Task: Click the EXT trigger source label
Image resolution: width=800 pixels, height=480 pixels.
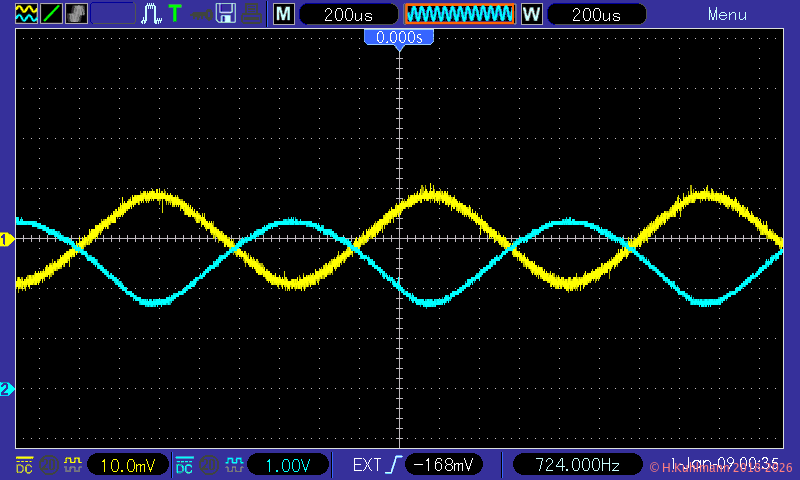Action: coord(367,465)
